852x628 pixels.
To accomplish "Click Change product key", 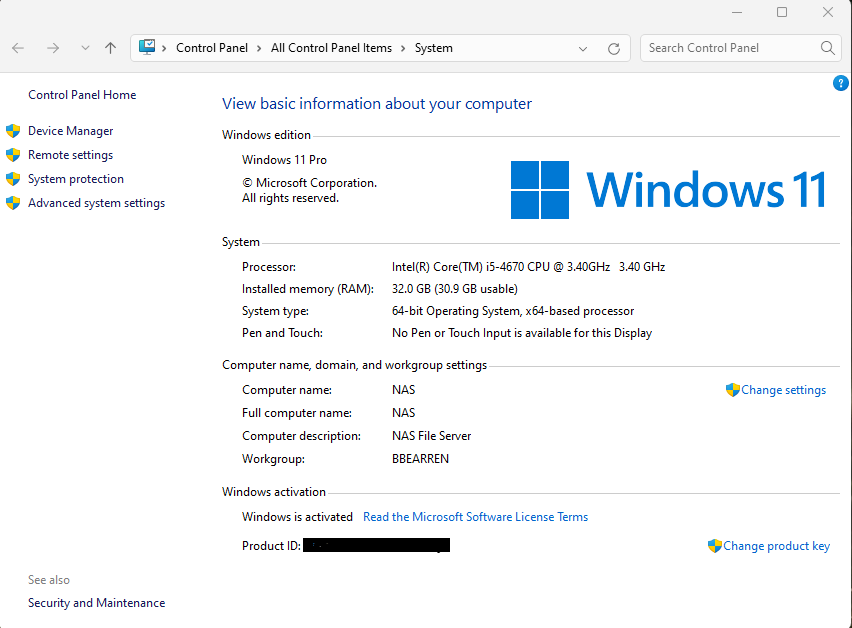I will pos(776,546).
